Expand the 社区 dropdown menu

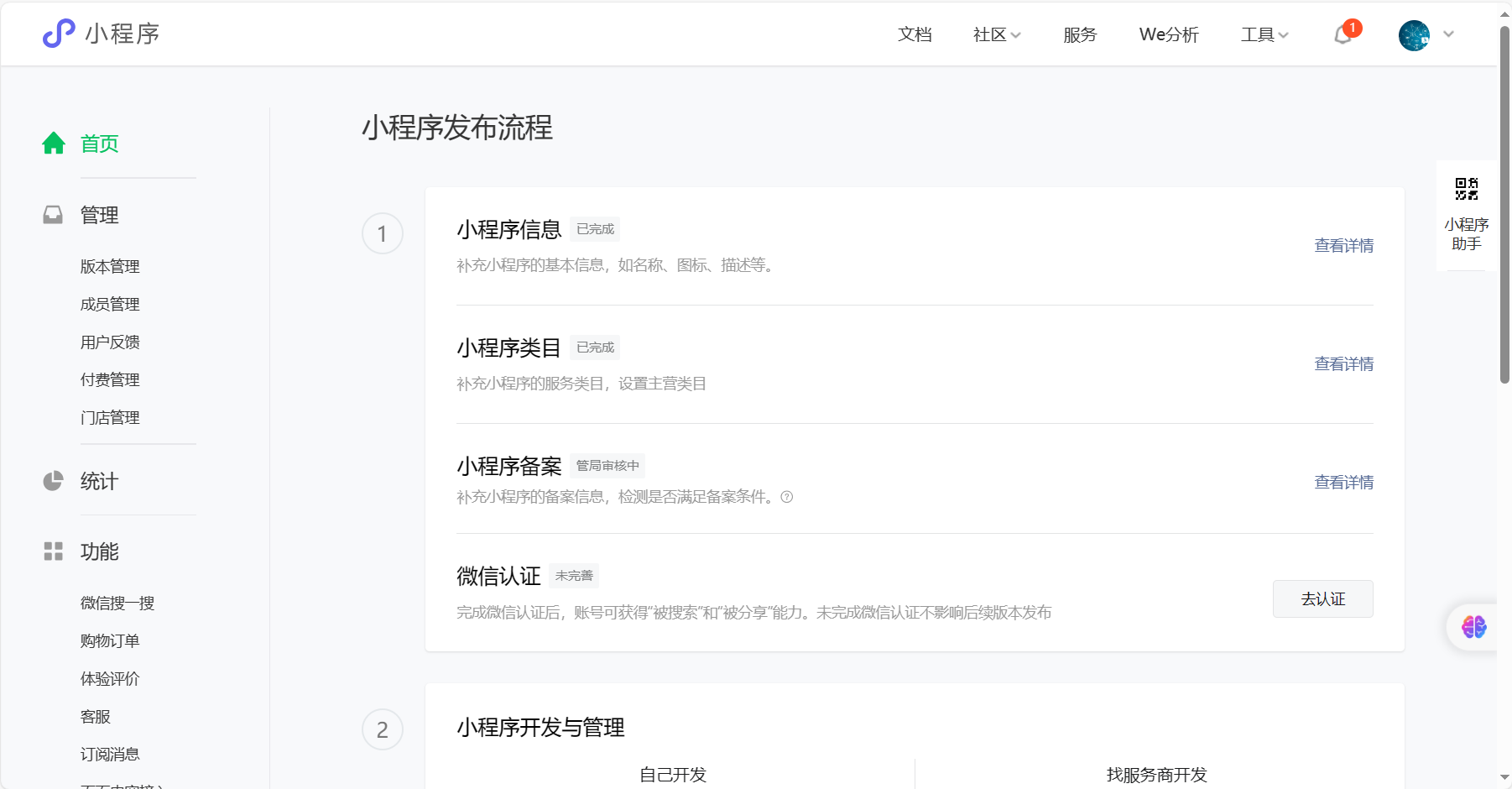click(997, 34)
